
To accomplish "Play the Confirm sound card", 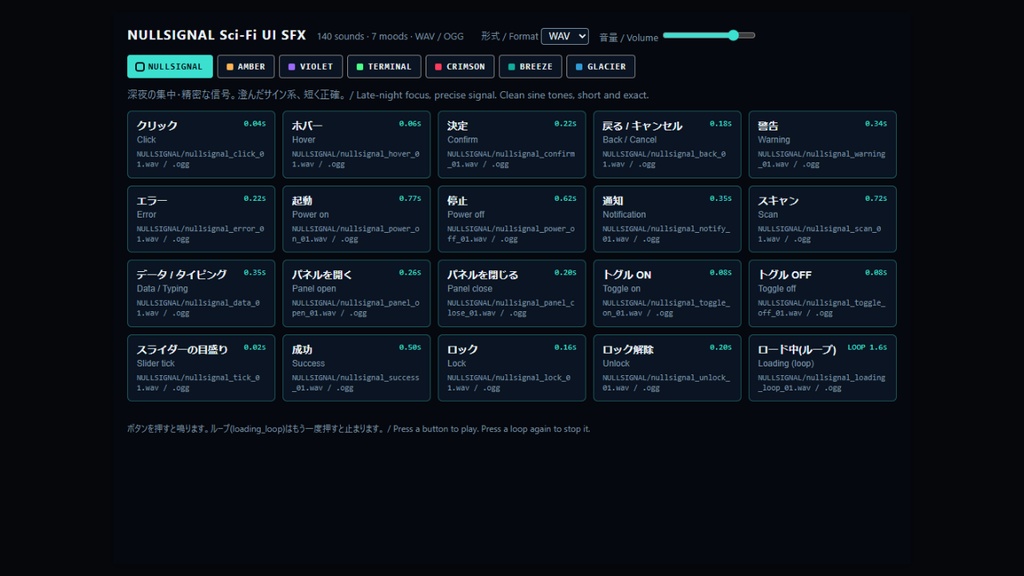I will (512, 144).
